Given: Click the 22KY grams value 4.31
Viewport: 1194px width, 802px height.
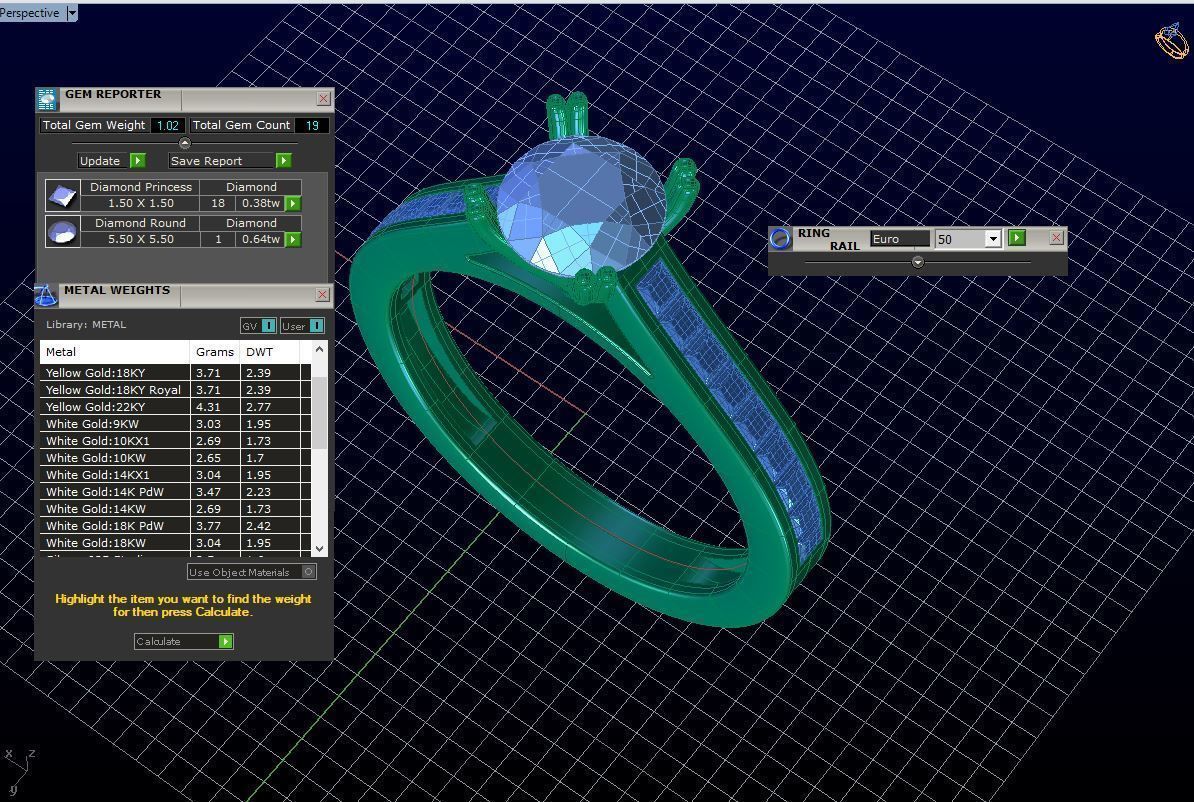Looking at the screenshot, I should point(208,407).
